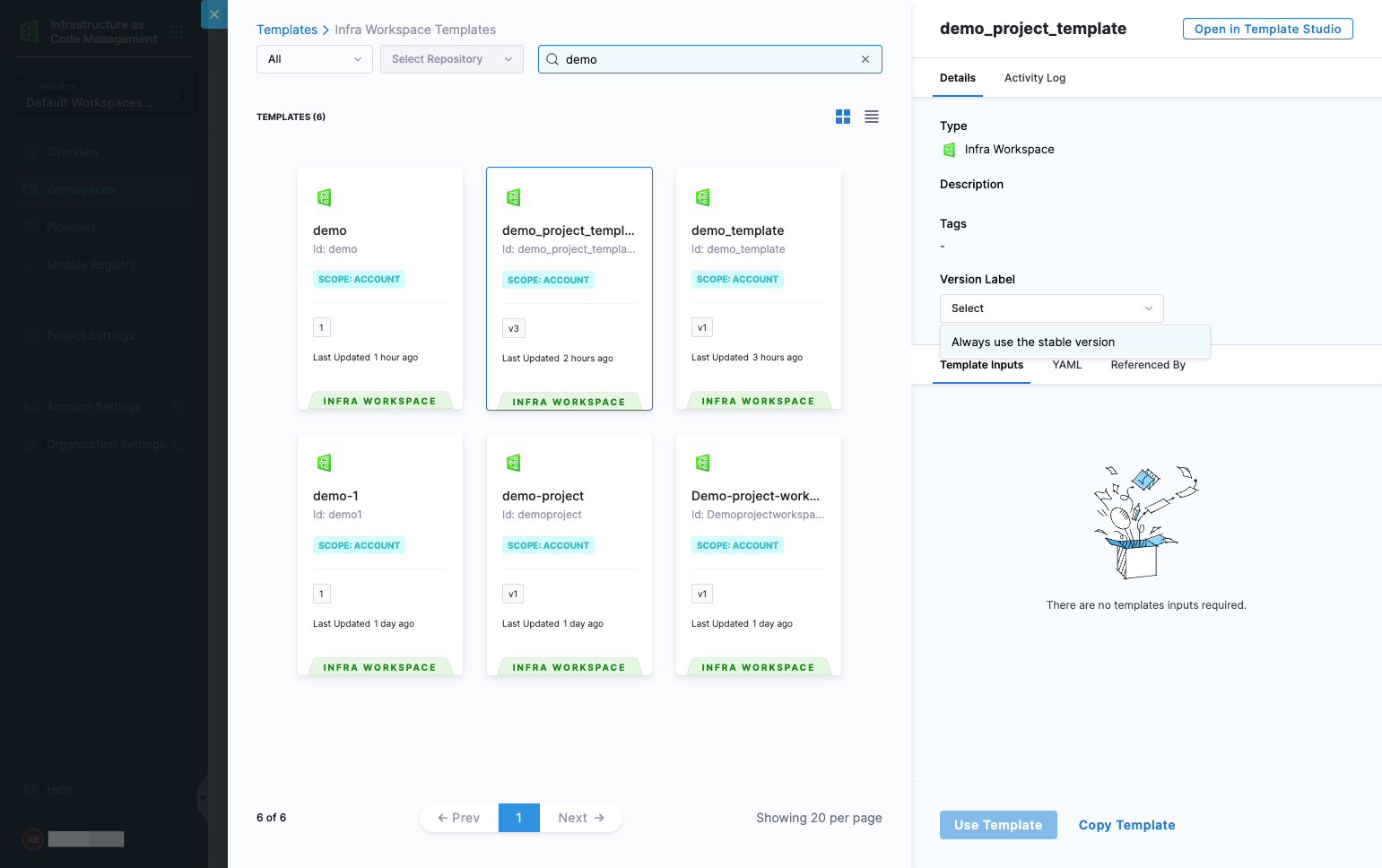
Task: Select the demo template card
Action: [x=380, y=289]
